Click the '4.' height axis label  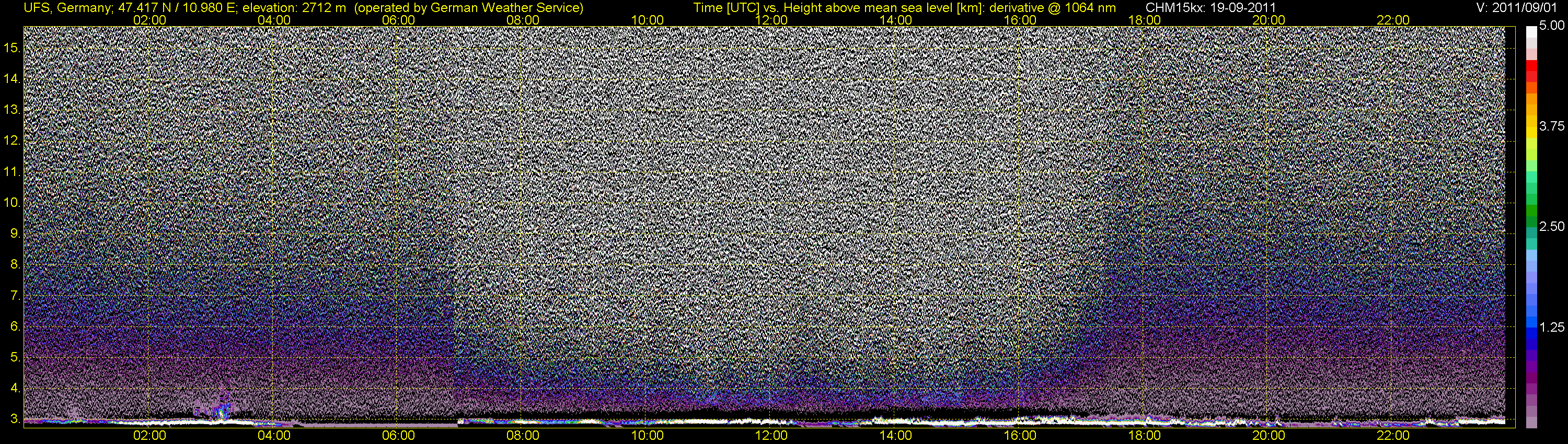point(15,388)
